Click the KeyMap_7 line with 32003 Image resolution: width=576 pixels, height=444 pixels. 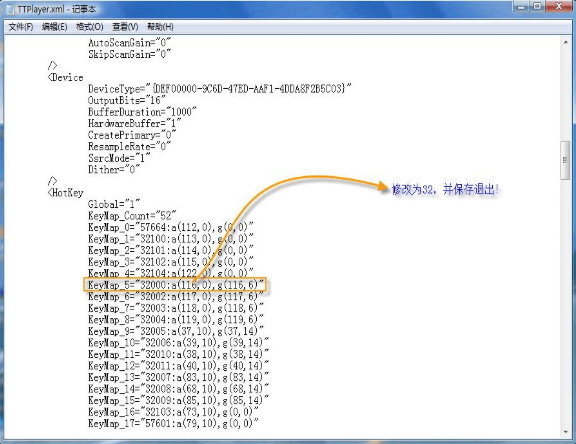(x=176, y=308)
